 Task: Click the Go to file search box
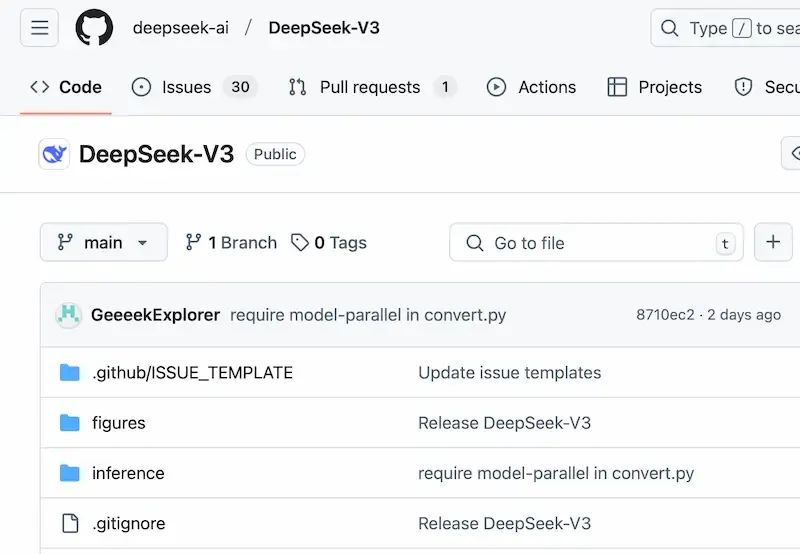pyautogui.click(x=596, y=242)
